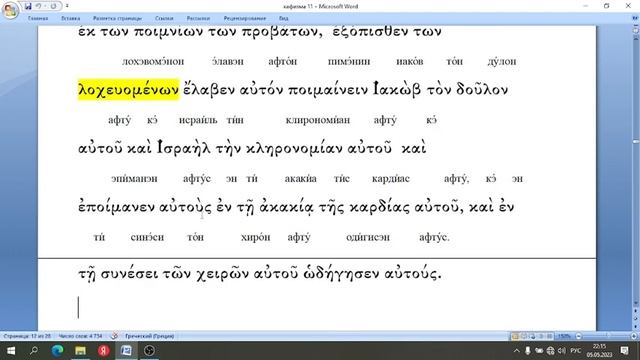This screenshot has height=360, width=640.
Task: Click the Greek word κληρονομίαν
Action: tap(295, 148)
